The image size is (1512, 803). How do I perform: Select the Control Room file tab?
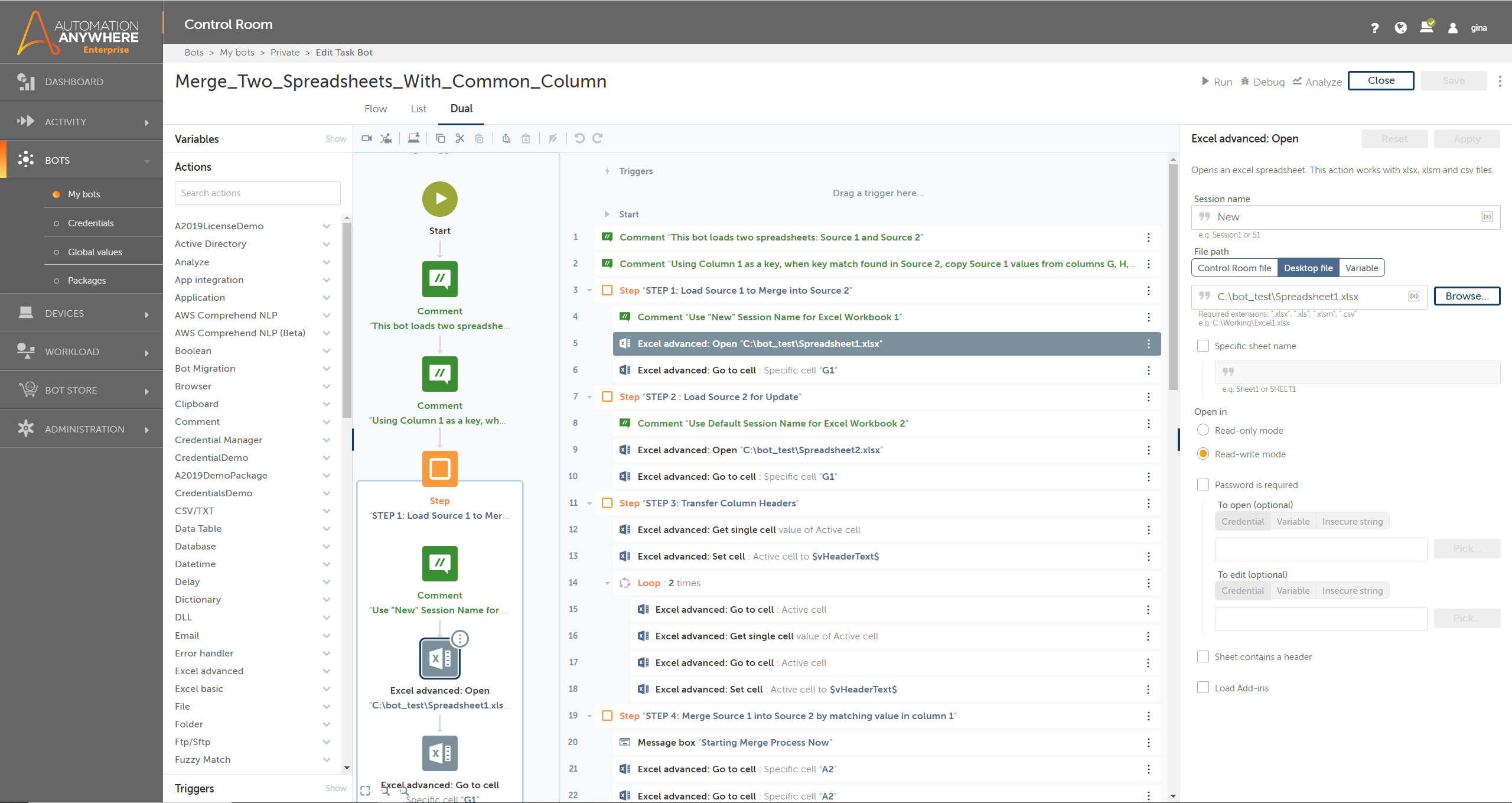tap(1234, 268)
